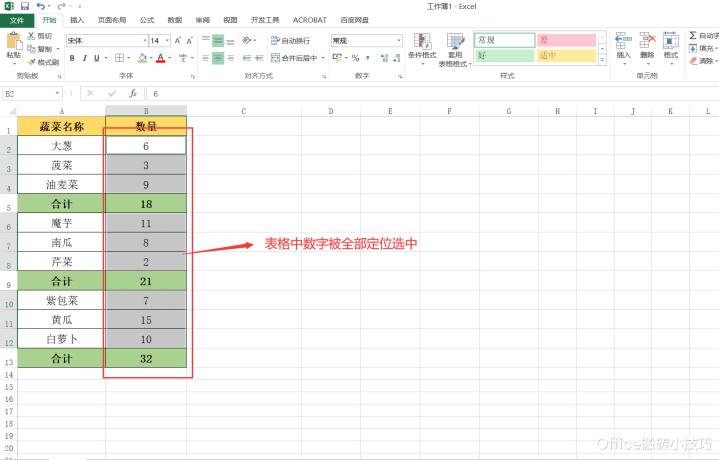Viewport: 719px width, 460px height.
Task: Toggle bold formatting
Action: [72, 58]
